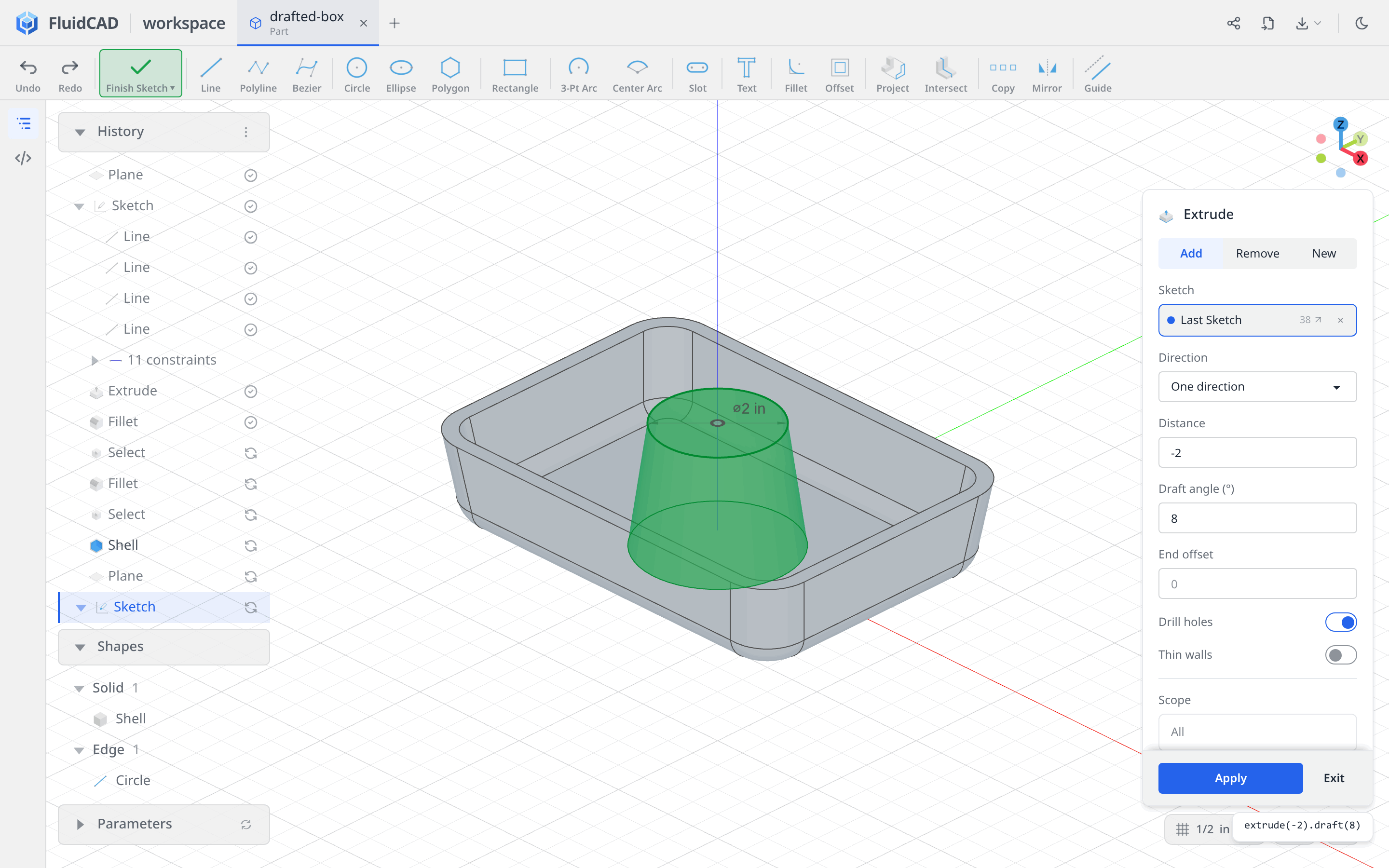Image resolution: width=1389 pixels, height=868 pixels.
Task: Select the Polyline tool
Action: click(259, 75)
